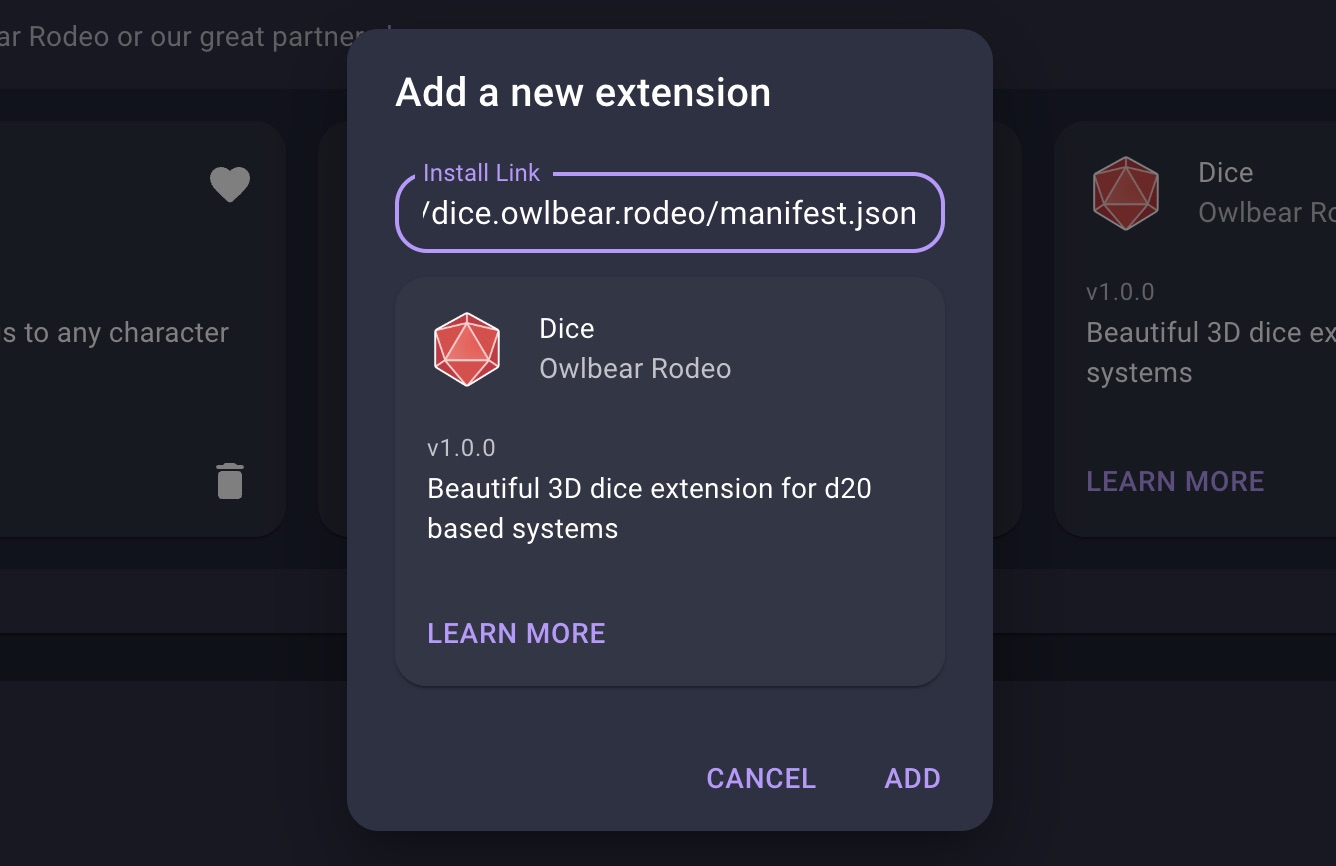Click the Install Link floating label
This screenshot has width=1336, height=866.
pos(481,172)
